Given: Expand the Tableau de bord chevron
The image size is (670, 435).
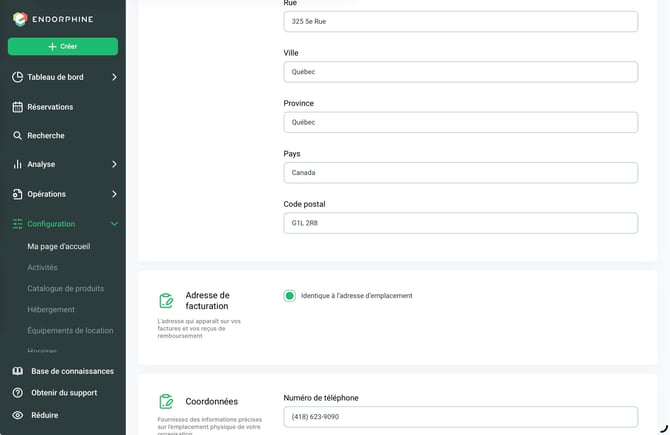Looking at the screenshot, I should pyautogui.click(x=114, y=77).
